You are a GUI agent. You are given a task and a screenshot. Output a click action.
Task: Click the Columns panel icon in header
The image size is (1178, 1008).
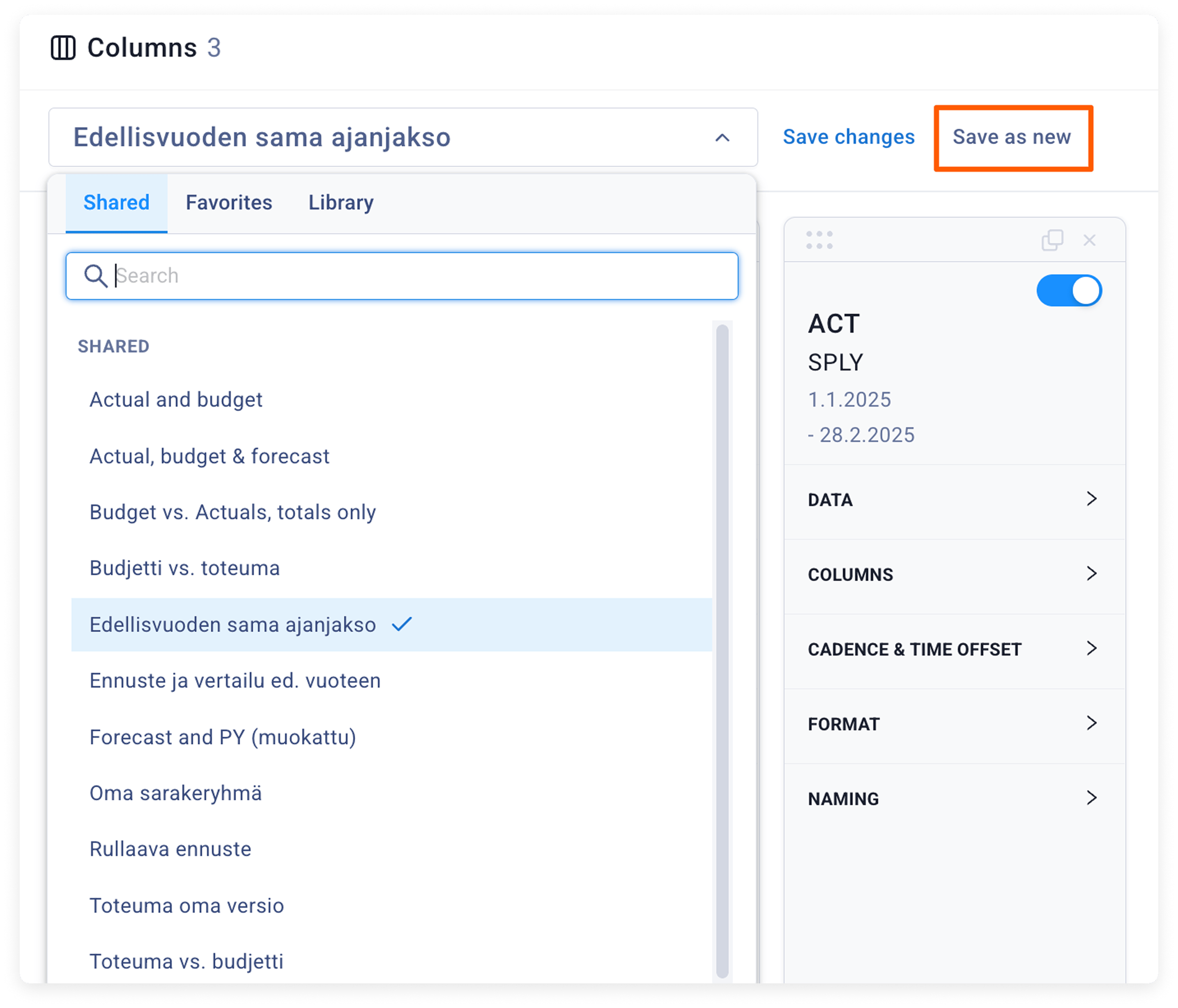coord(63,48)
